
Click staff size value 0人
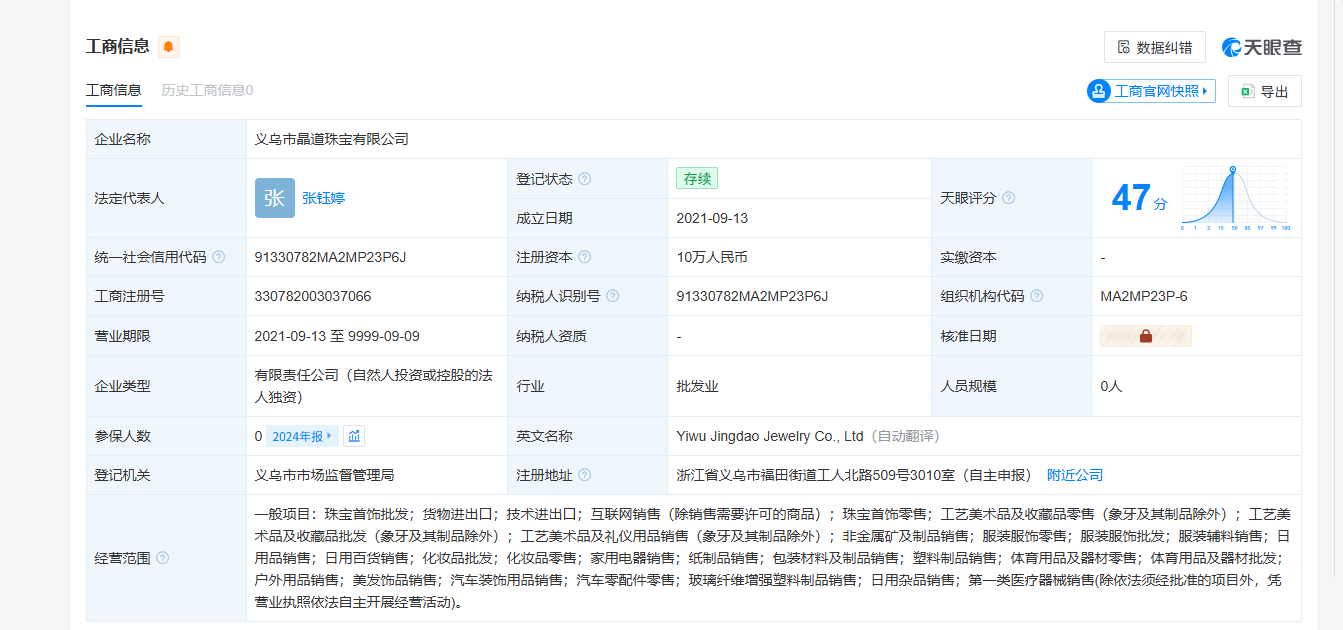point(1111,386)
